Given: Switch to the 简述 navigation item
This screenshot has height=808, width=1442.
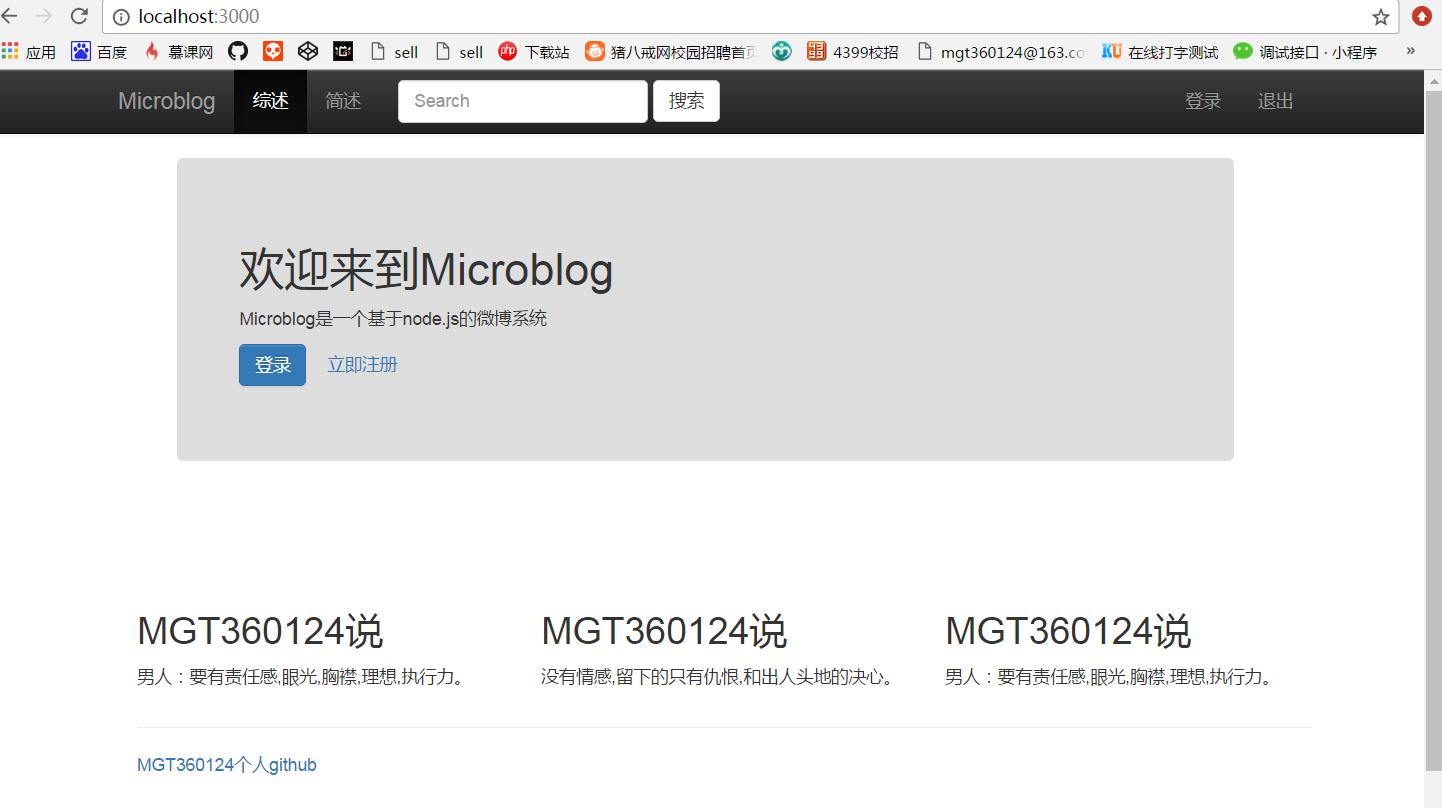Looking at the screenshot, I should point(343,100).
